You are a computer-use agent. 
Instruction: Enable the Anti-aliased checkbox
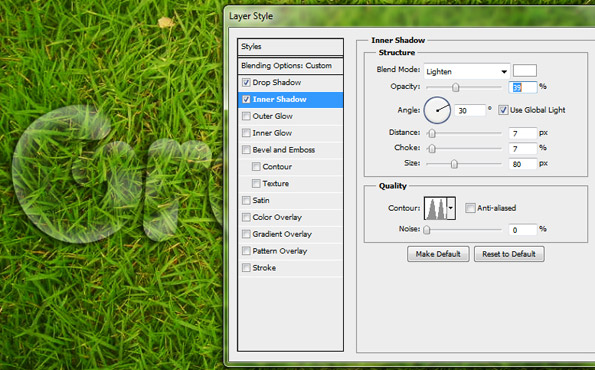(x=470, y=208)
